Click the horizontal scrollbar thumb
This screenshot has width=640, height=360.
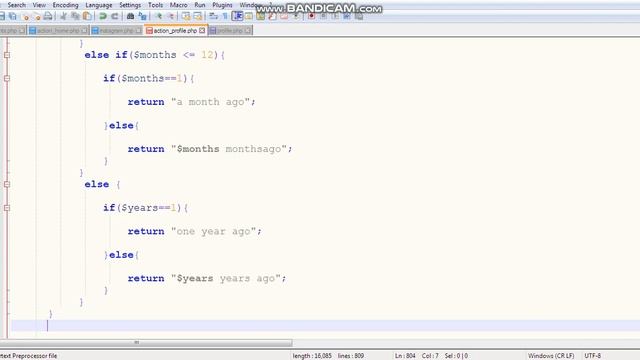pos(146,342)
